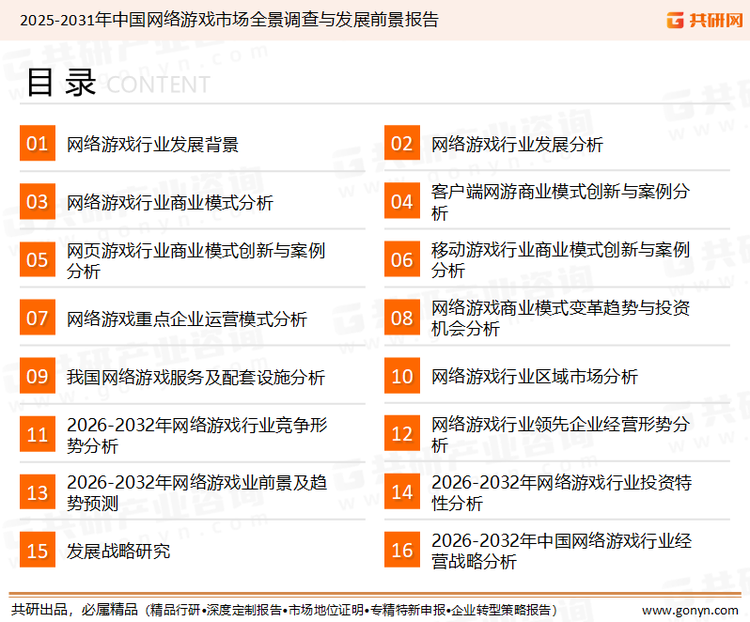
Task: Select chapter title 网络游戏行业发展分析
Action: (x=517, y=144)
